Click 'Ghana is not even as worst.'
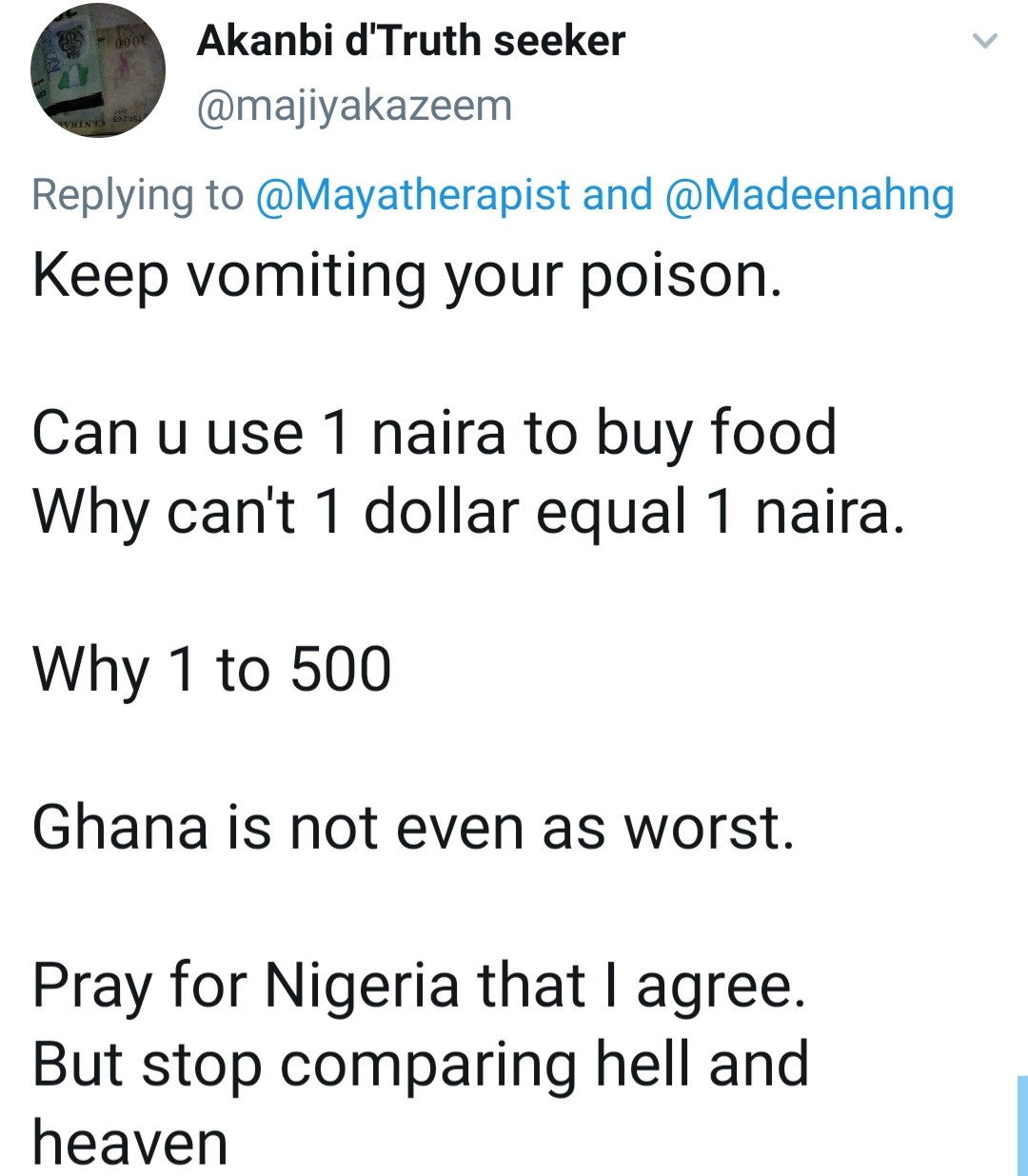This screenshot has width=1028, height=1176. pyautogui.click(x=412, y=827)
